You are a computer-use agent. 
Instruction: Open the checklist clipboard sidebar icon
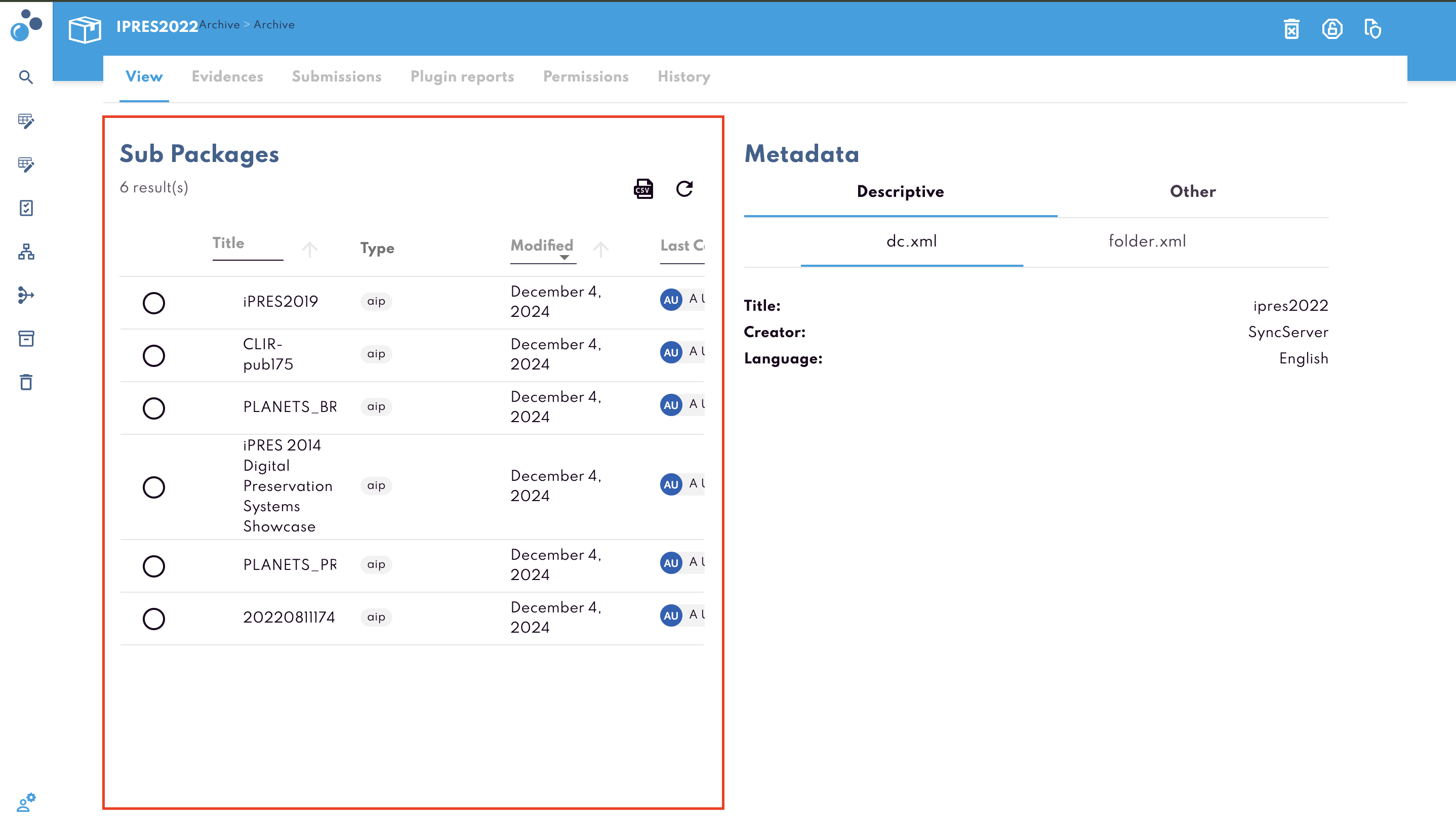pyautogui.click(x=26, y=208)
